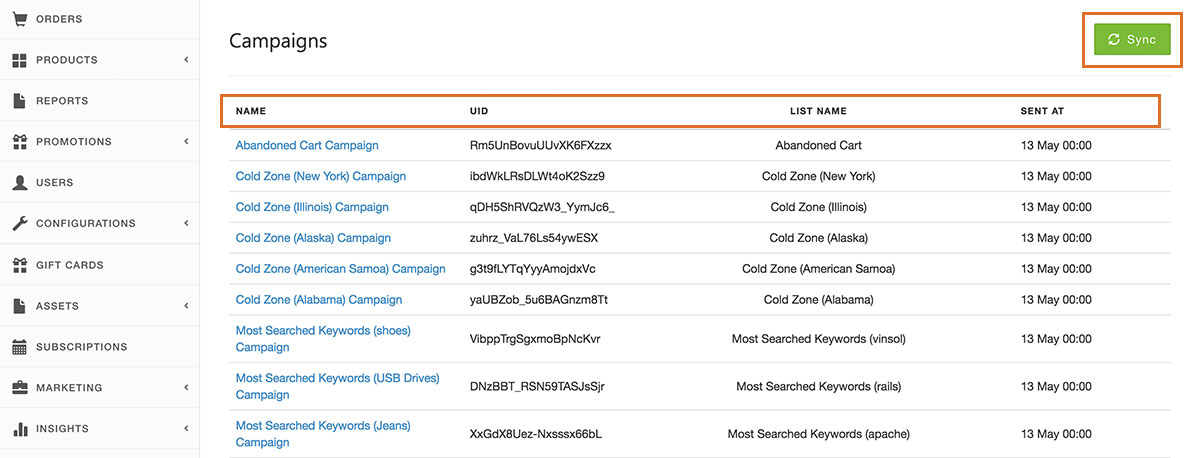Expand the Promotions menu arrow
This screenshot has width=1200, height=458.
[x=186, y=142]
